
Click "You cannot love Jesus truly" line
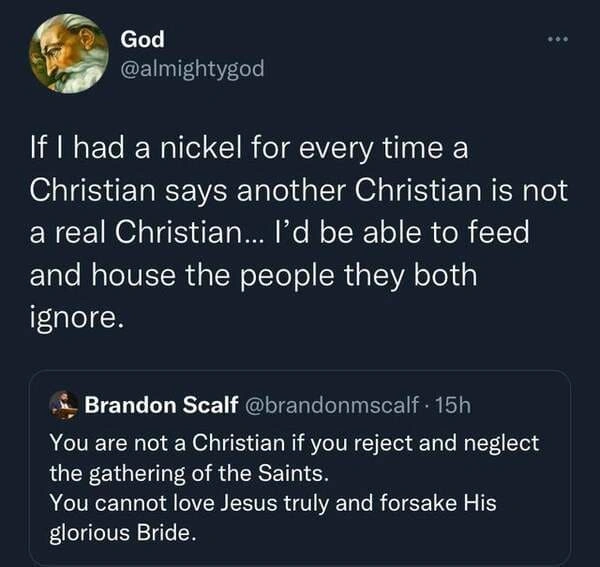(x=169, y=504)
